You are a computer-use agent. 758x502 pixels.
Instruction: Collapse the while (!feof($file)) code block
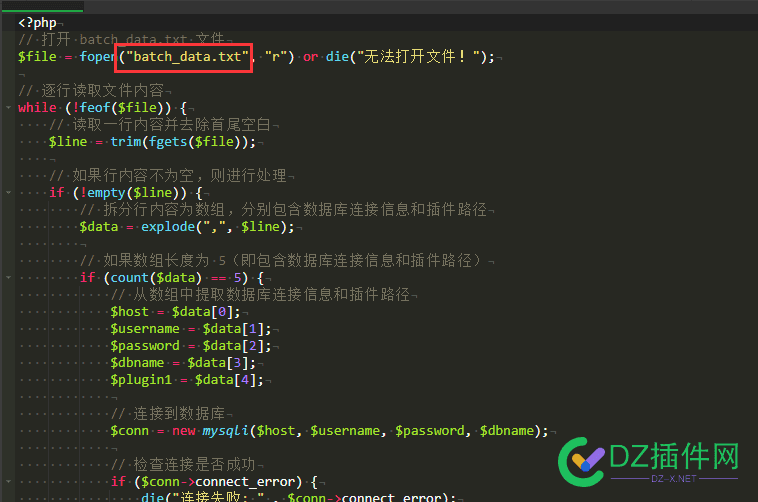pos(9,107)
